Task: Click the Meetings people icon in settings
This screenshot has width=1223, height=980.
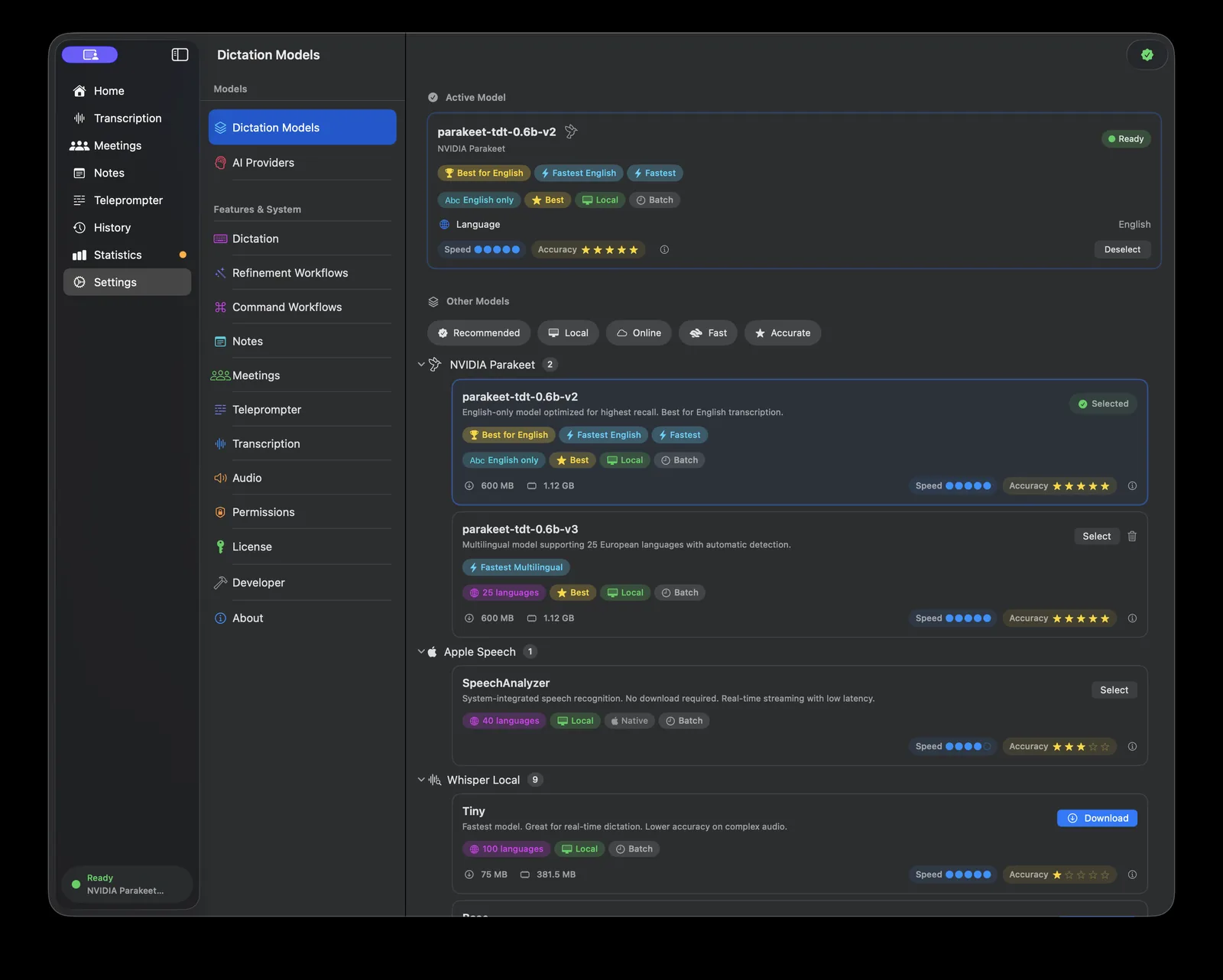Action: pos(220,375)
